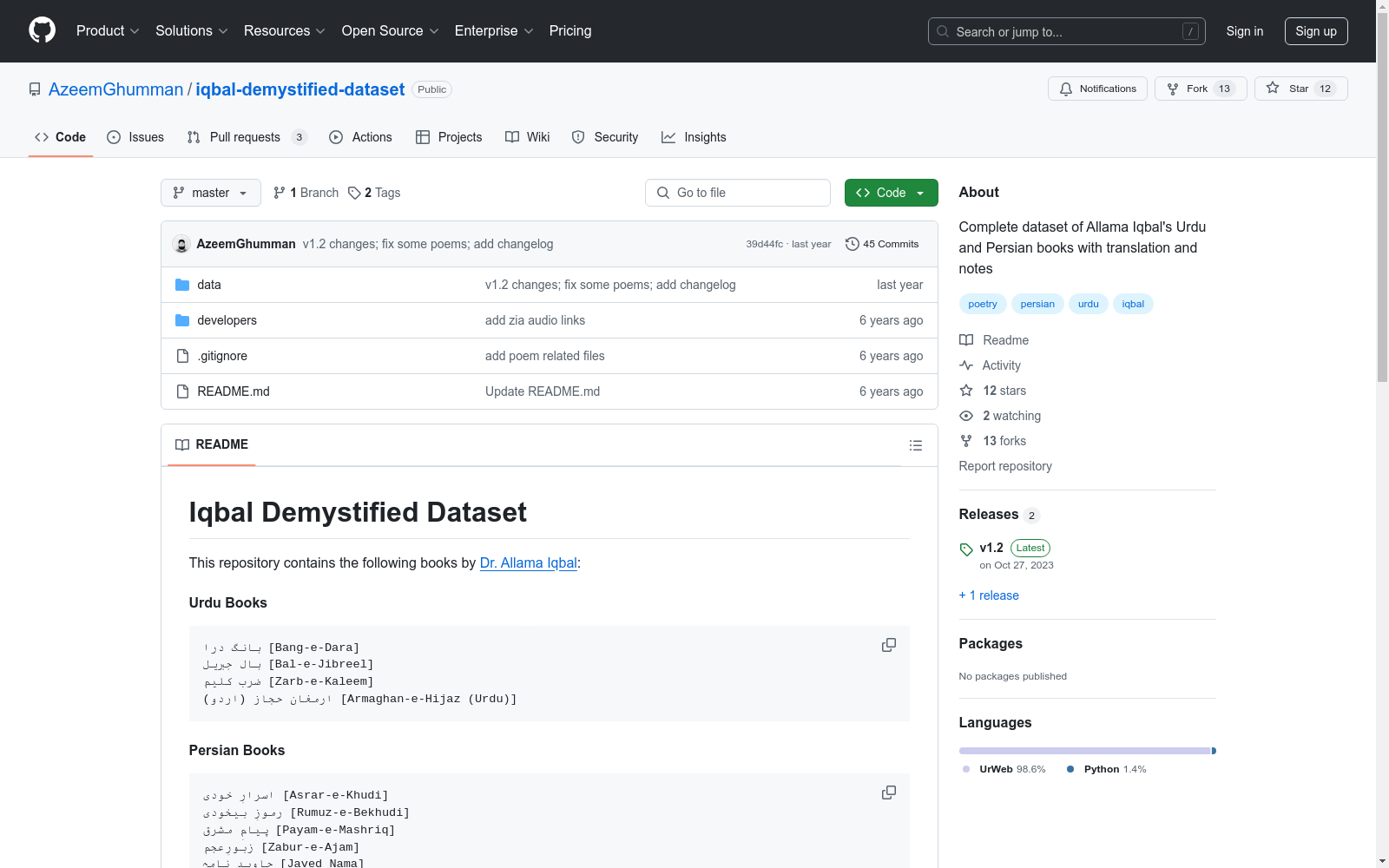Click the tag icon beside 2 Tags

(x=354, y=193)
